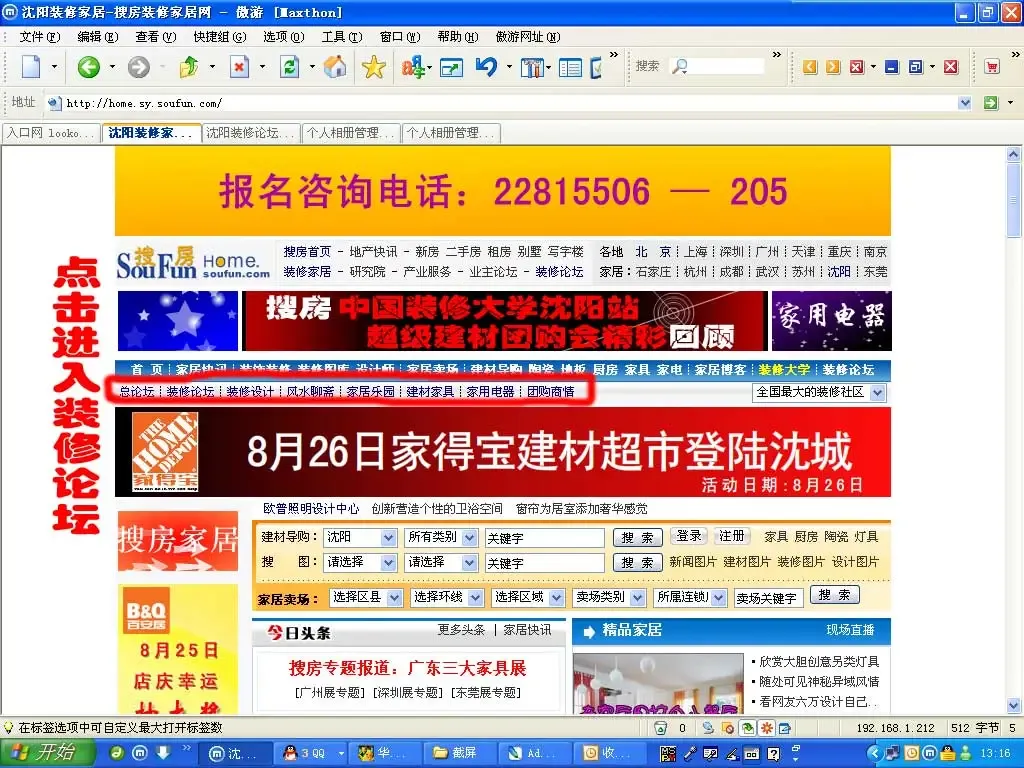1024x768 pixels.
Task: Open the 文件(F) menu
Action: [40, 37]
